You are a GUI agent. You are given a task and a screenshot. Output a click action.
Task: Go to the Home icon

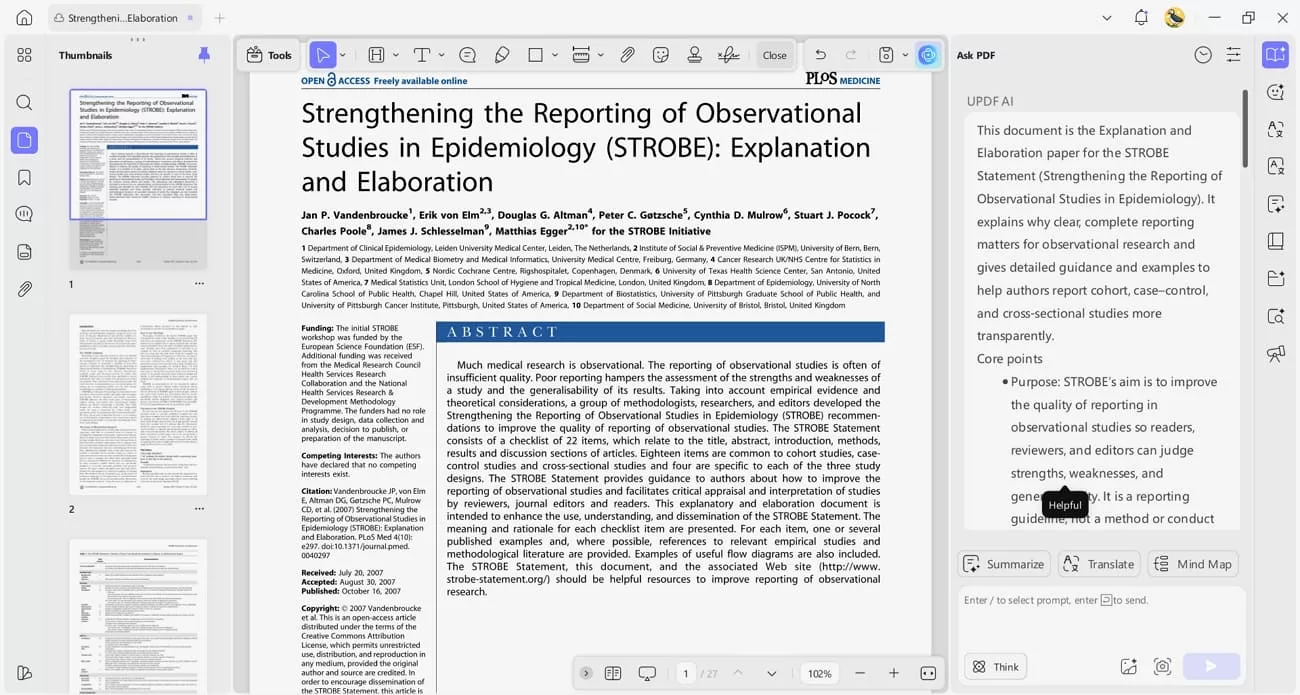[24, 18]
